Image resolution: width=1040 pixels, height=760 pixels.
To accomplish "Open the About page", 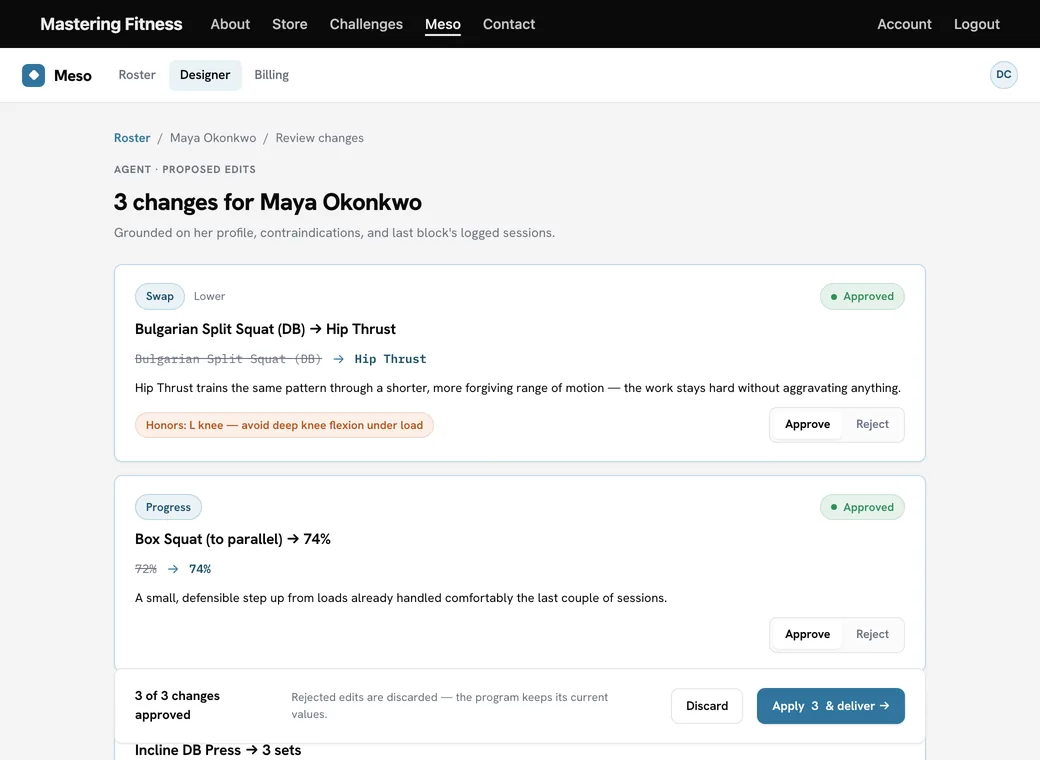I will (230, 24).
